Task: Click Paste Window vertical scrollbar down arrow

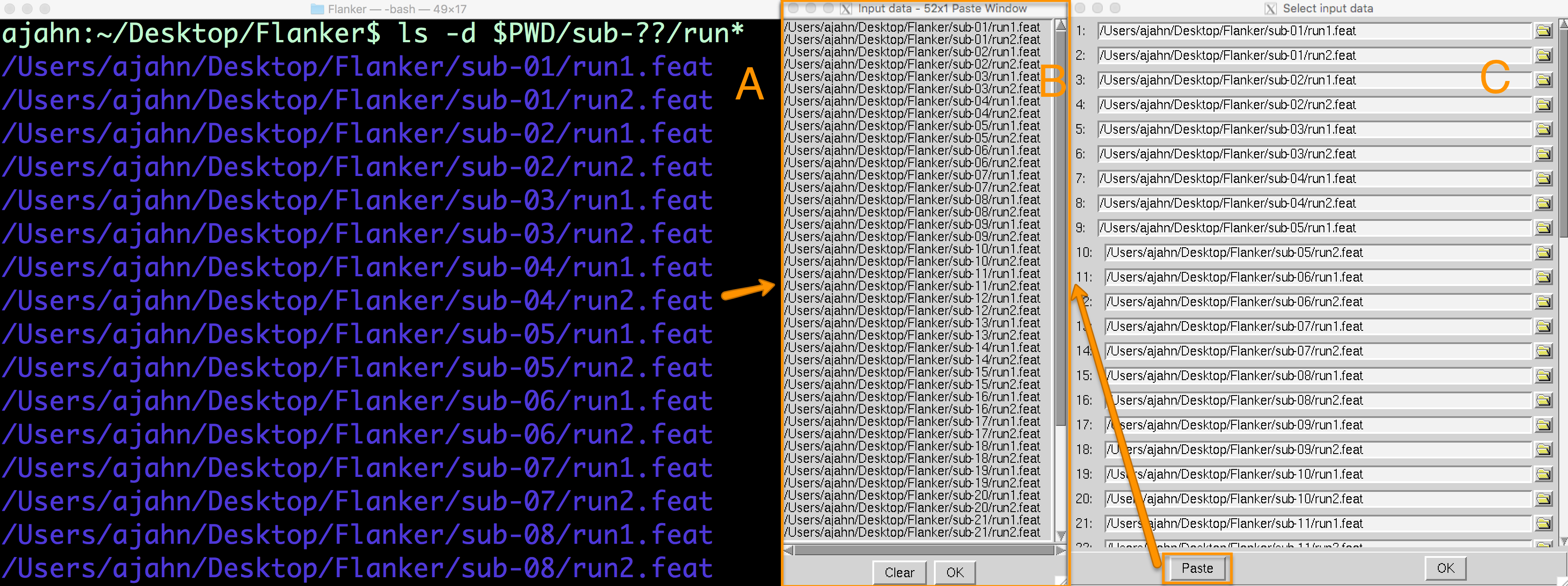Action: tap(1060, 535)
